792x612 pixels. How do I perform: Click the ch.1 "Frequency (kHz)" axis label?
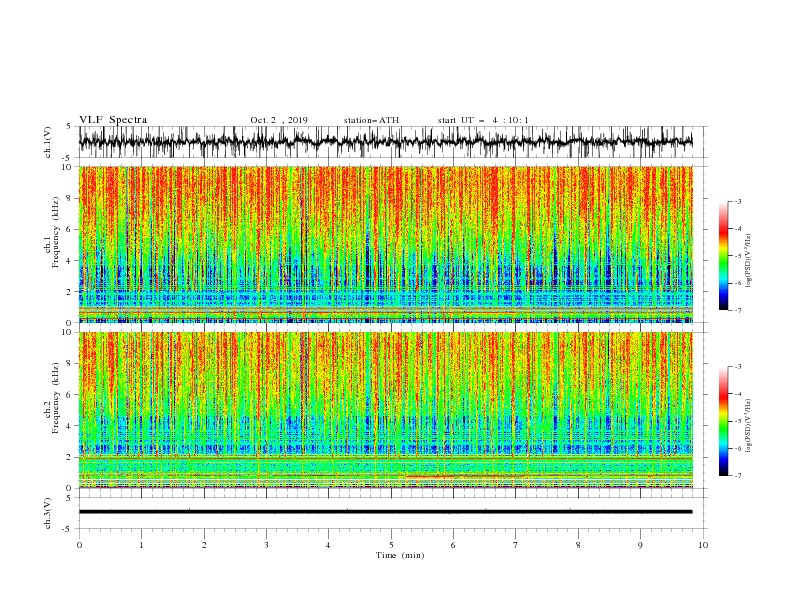(55, 232)
